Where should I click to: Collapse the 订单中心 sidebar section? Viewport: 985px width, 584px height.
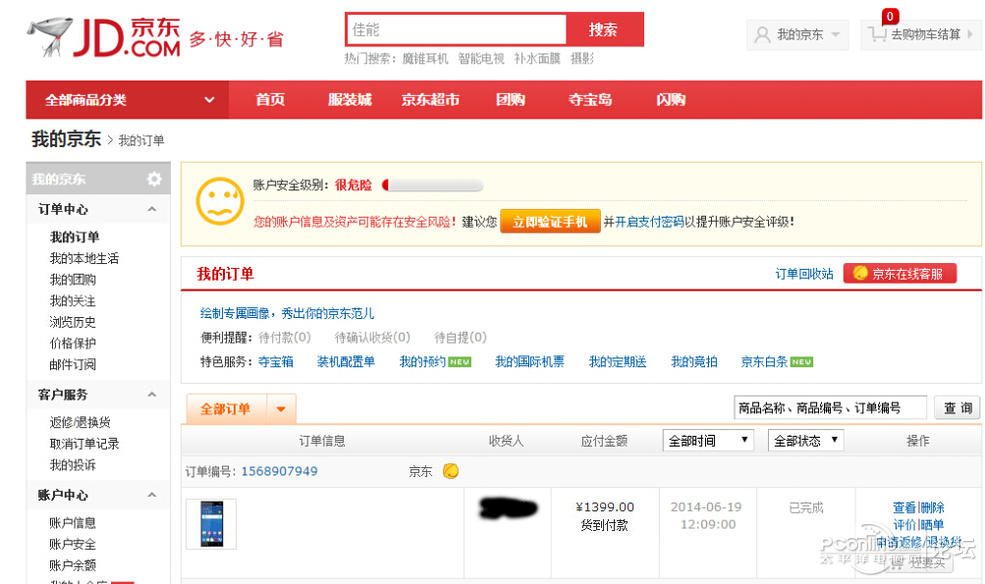[x=151, y=209]
